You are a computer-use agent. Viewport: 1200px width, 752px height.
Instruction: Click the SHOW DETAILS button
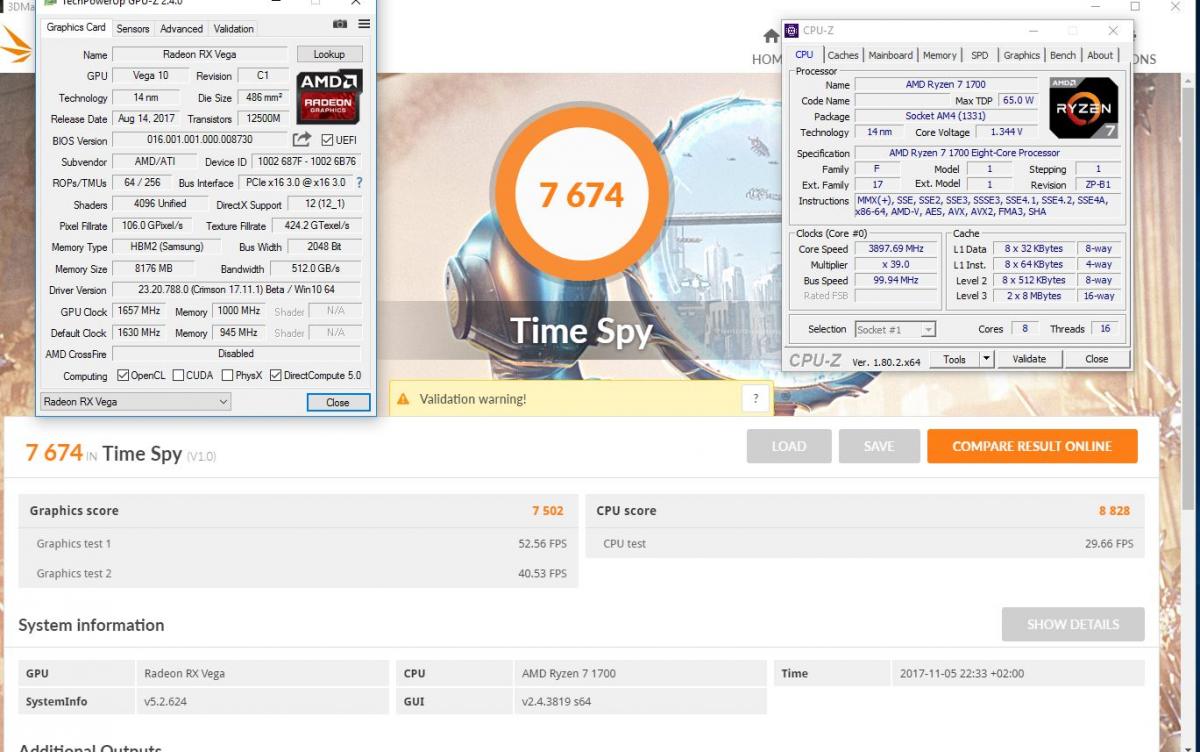point(1073,624)
